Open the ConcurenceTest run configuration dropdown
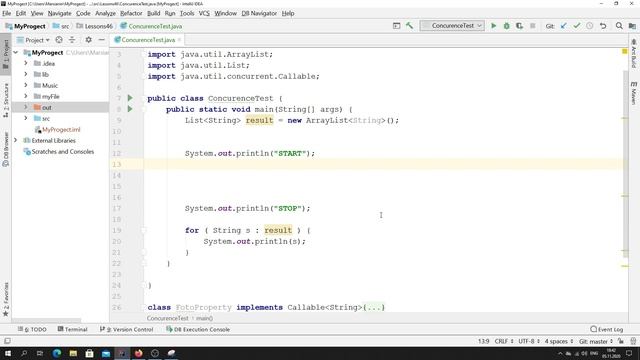Image resolution: width=640 pixels, height=360 pixels. coord(452,26)
